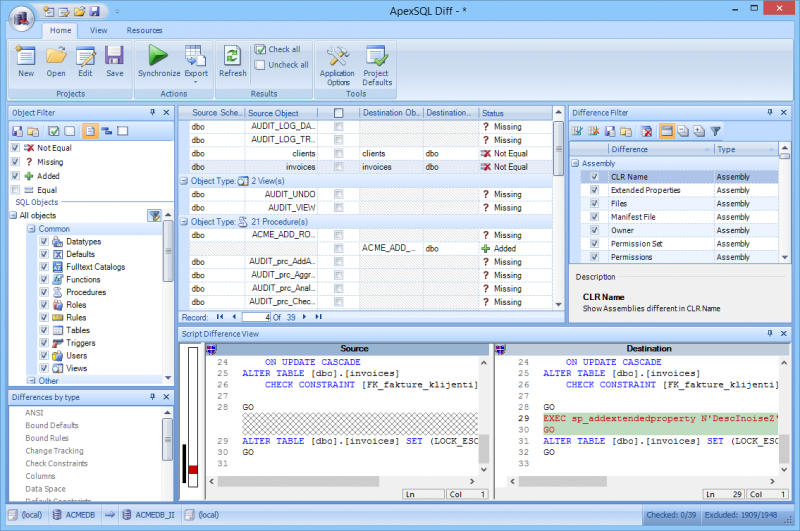This screenshot has height=531, width=800.
Task: Click the Edit project icon
Action: (x=85, y=58)
